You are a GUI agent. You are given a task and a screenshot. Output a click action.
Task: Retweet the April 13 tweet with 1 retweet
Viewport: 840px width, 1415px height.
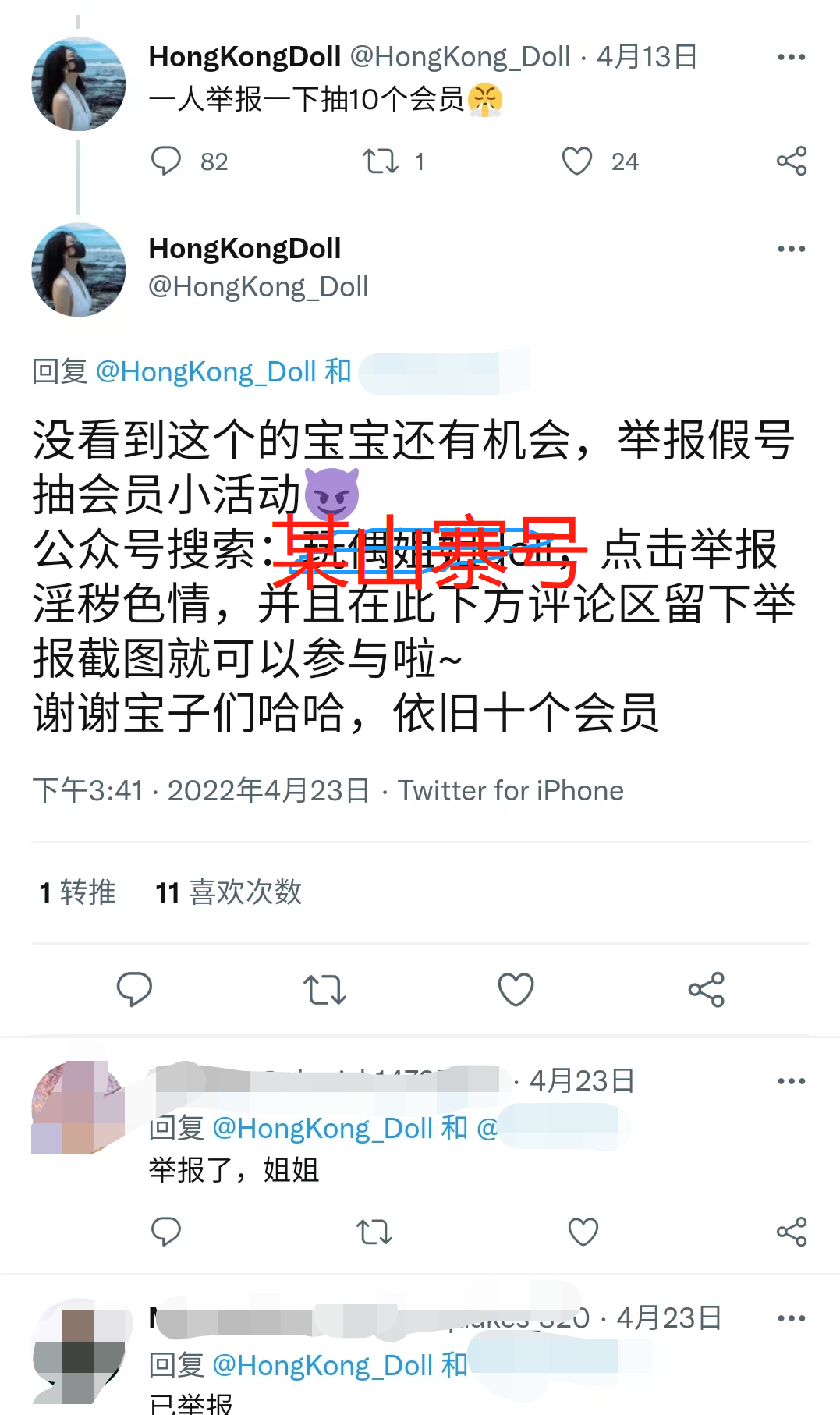(x=381, y=161)
